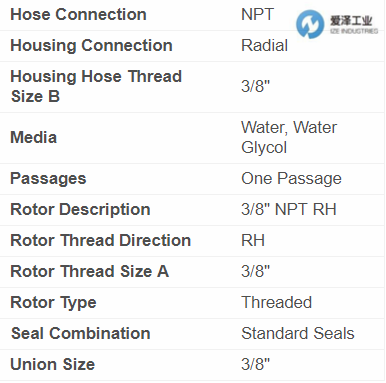Click the Radial value

pyautogui.click(x=264, y=46)
